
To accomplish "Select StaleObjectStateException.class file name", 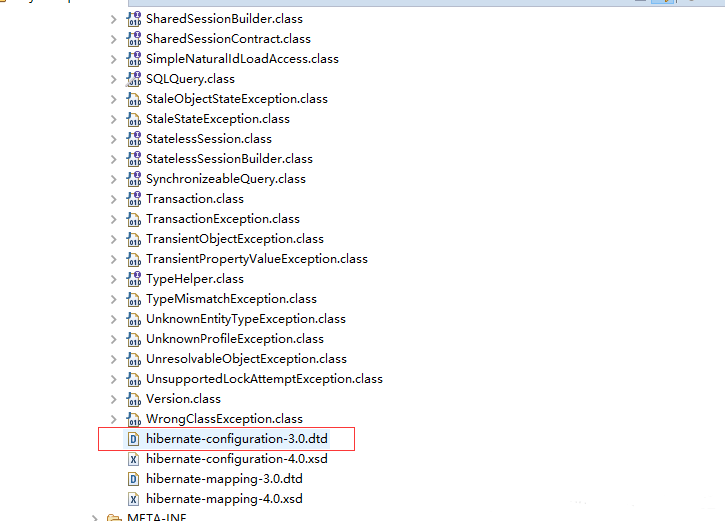I will [237, 99].
